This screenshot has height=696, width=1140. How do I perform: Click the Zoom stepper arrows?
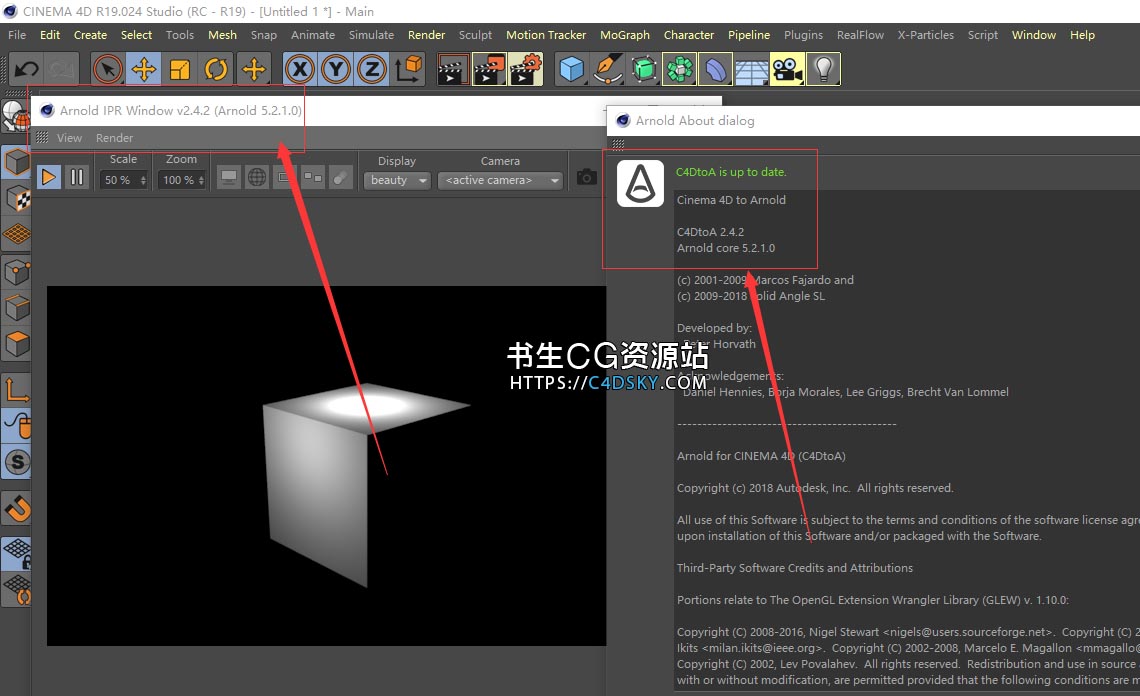[x=201, y=180]
